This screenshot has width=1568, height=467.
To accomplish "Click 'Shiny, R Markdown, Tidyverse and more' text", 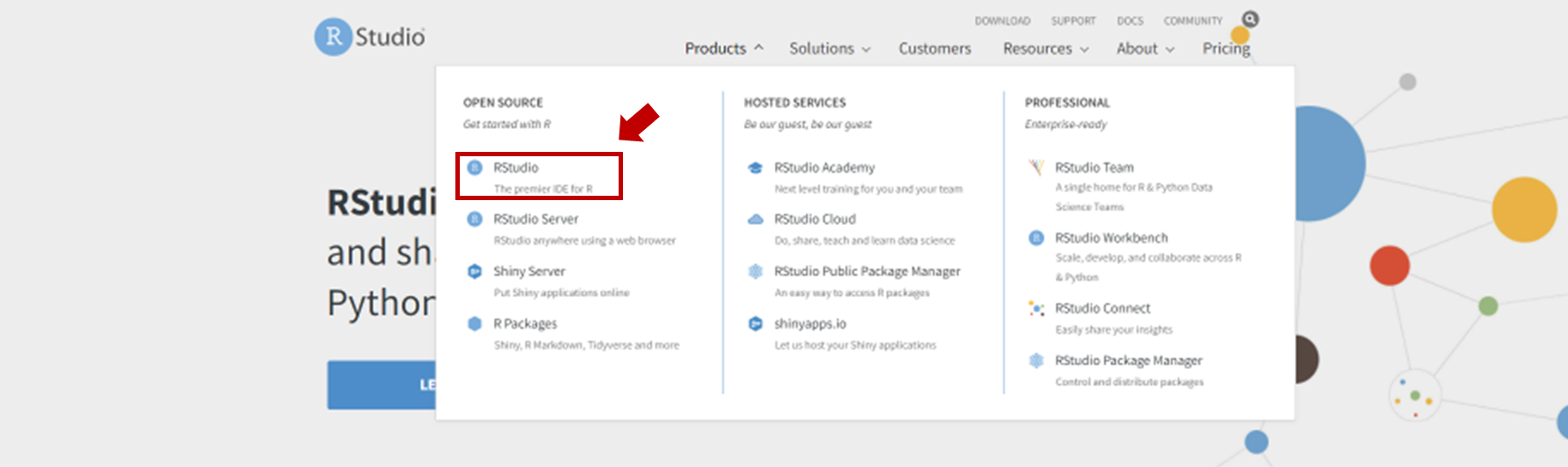I will [x=586, y=346].
